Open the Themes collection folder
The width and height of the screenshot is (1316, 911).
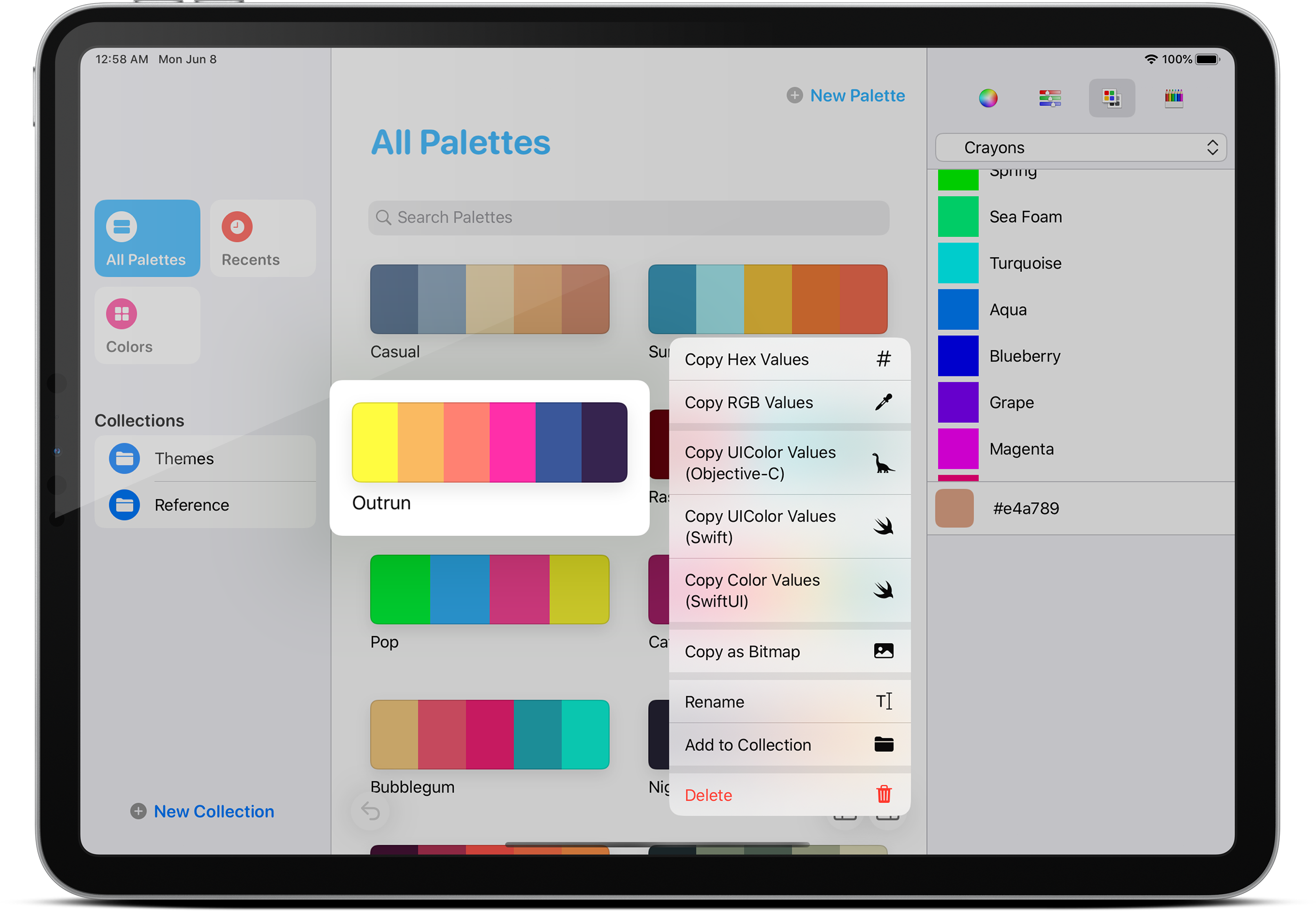(x=184, y=459)
